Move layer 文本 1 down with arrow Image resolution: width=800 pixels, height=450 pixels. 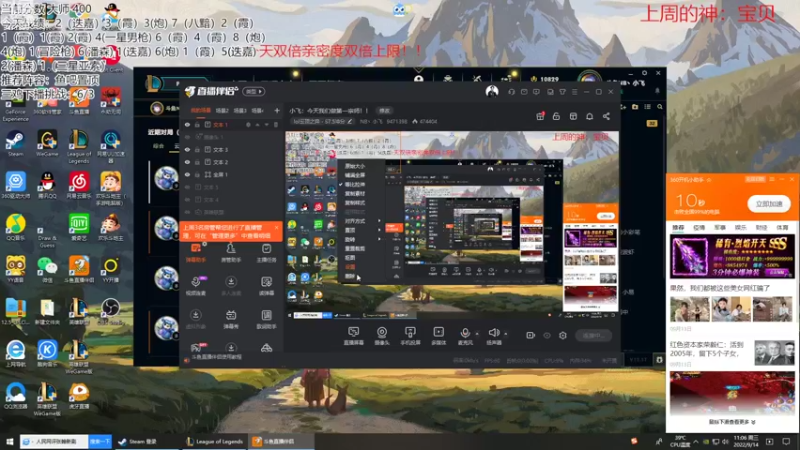point(266,124)
